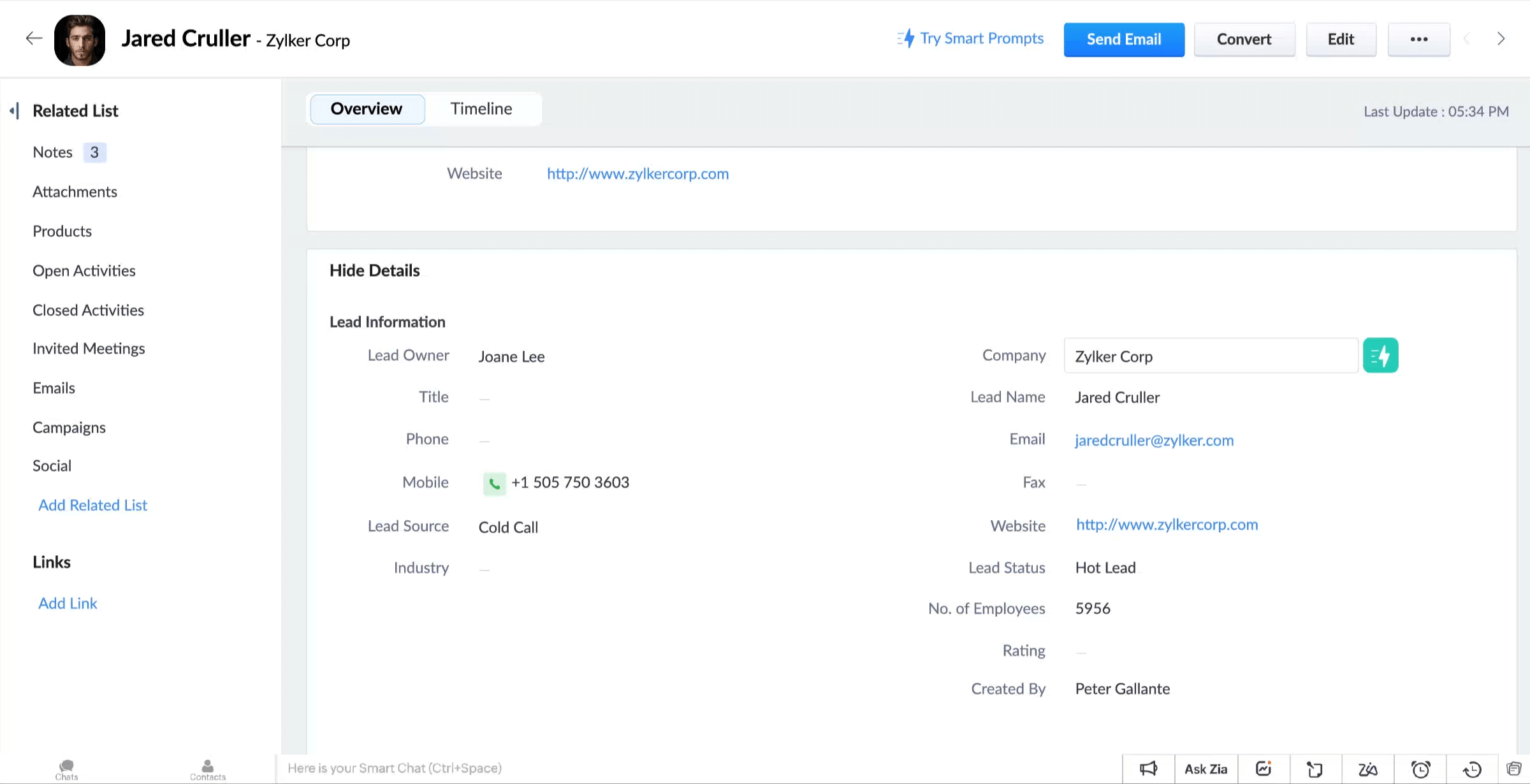Switch to the Timeline tab
This screenshot has height=784, width=1530.
[x=481, y=108]
